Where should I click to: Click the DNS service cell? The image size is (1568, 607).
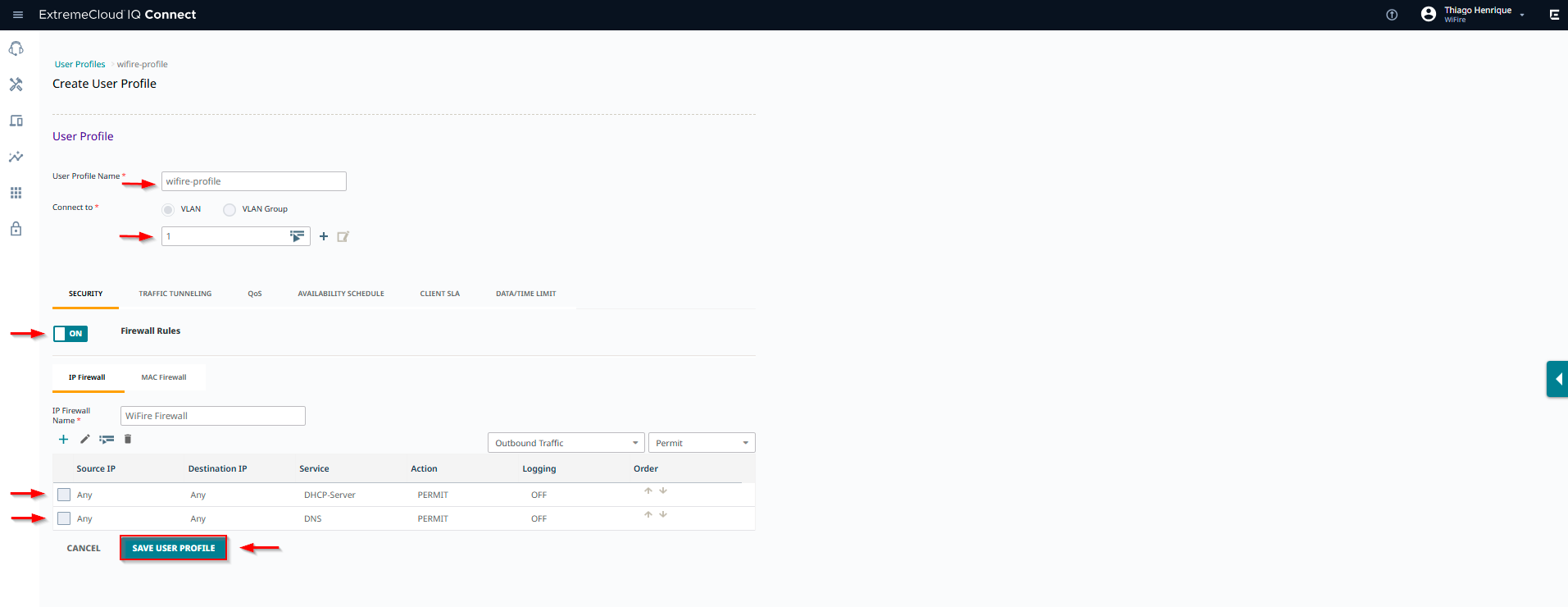(313, 518)
